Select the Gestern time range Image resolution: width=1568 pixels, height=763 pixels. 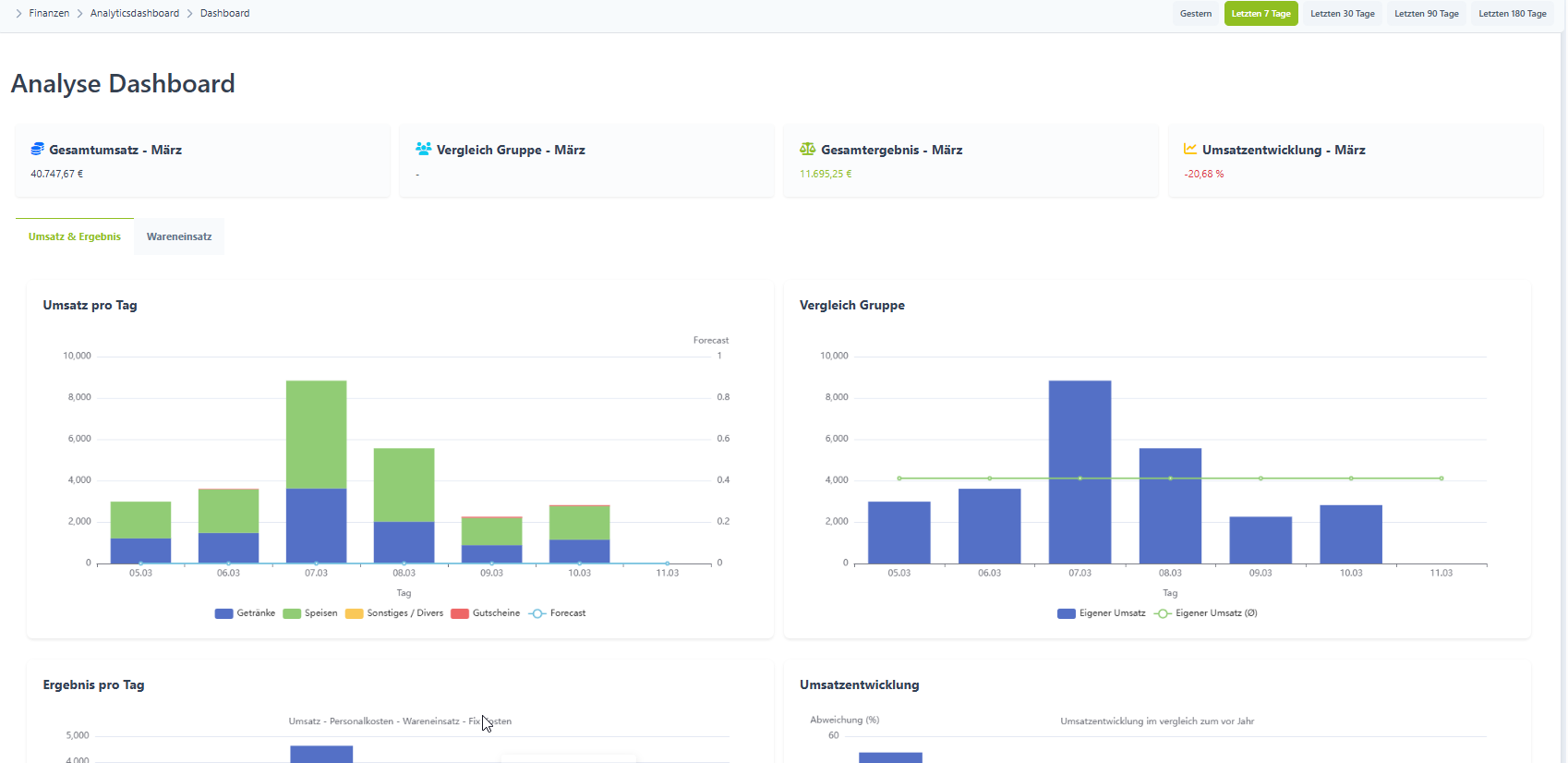[1196, 14]
